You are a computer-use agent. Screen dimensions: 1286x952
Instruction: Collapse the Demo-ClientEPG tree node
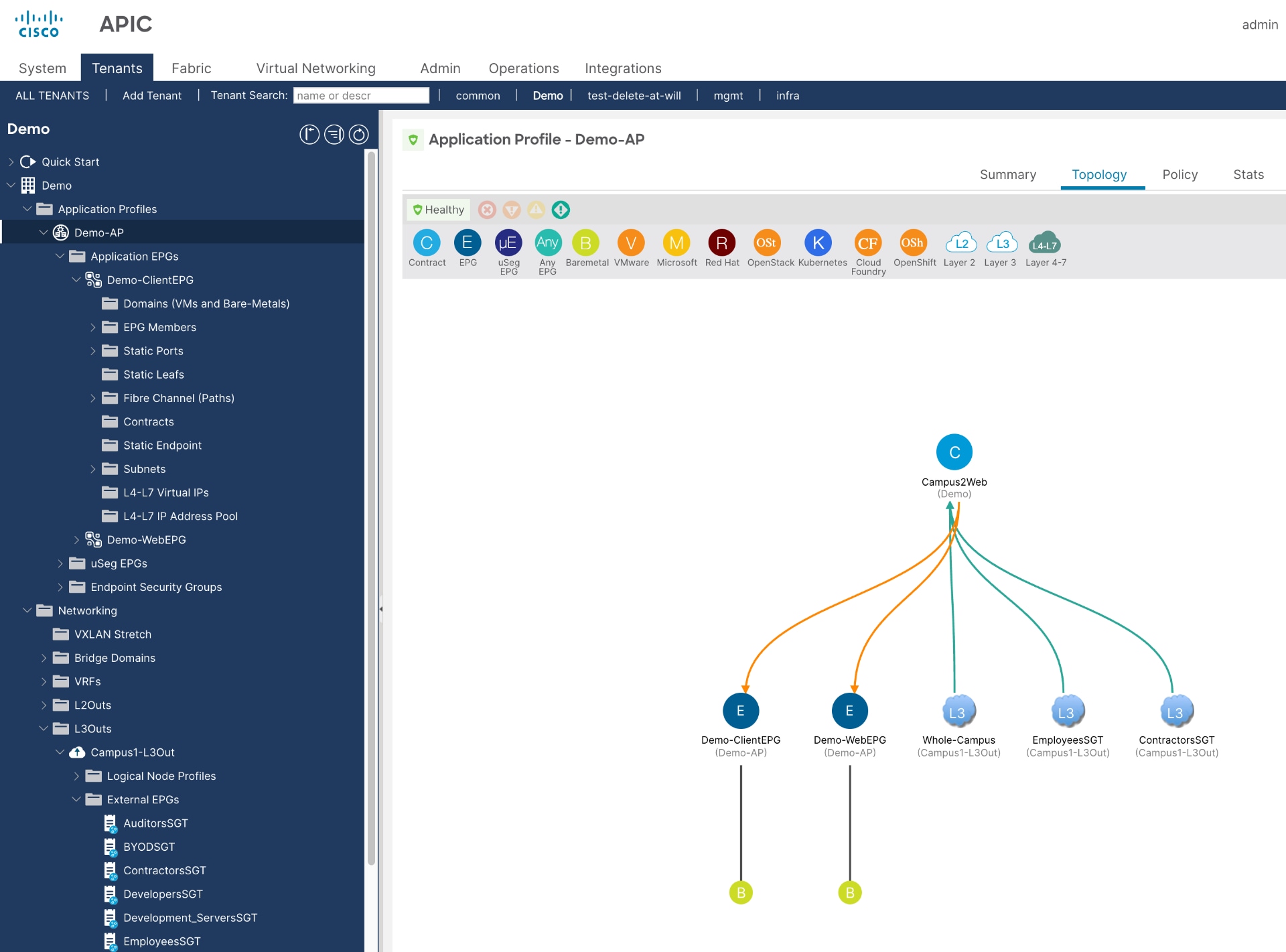click(x=76, y=280)
